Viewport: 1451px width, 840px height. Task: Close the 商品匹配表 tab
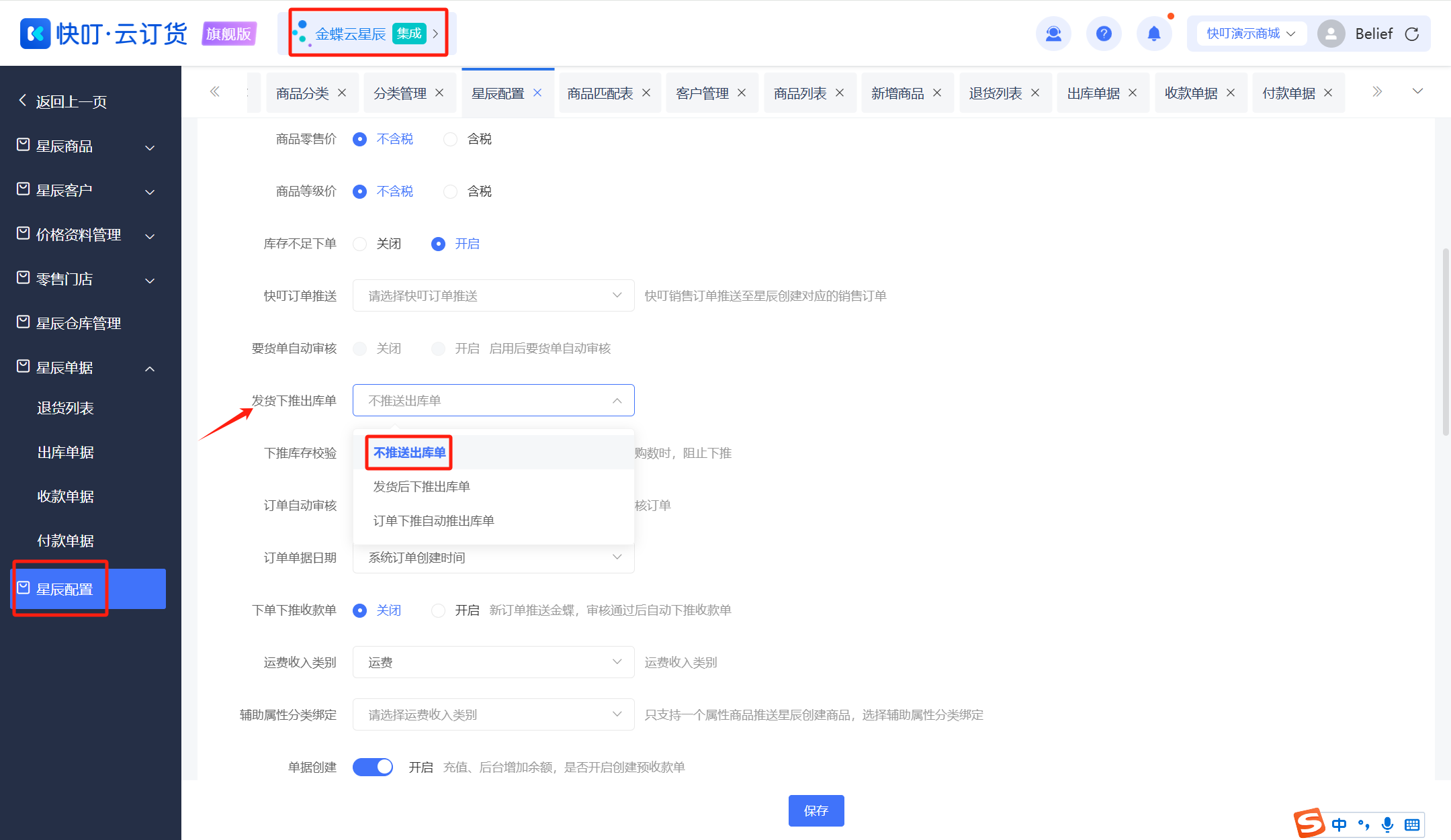(x=646, y=93)
